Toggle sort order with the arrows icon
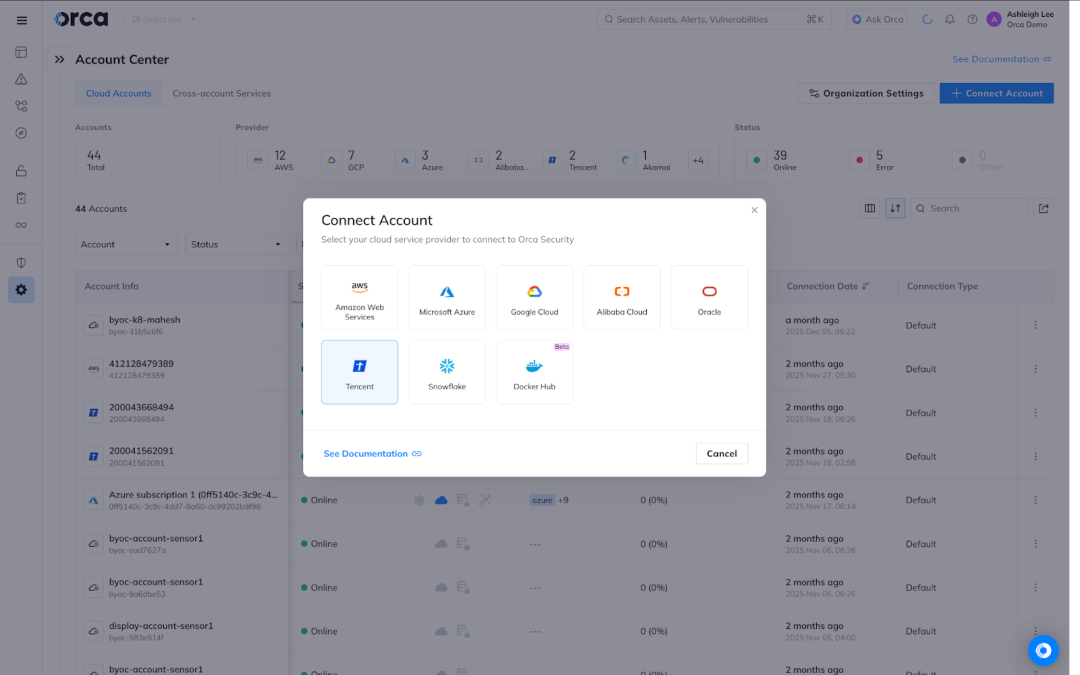This screenshot has width=1080, height=675. point(895,208)
